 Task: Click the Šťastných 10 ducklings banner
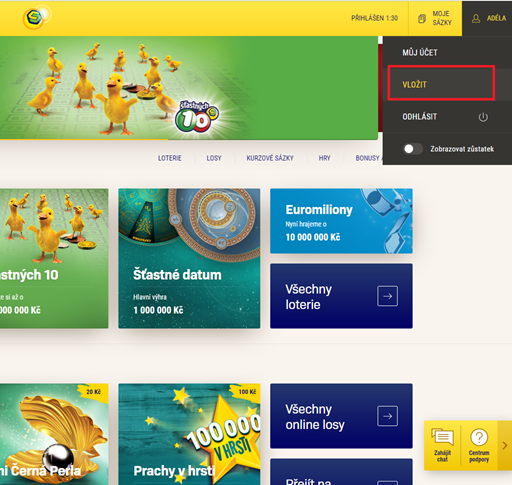[x=189, y=88]
